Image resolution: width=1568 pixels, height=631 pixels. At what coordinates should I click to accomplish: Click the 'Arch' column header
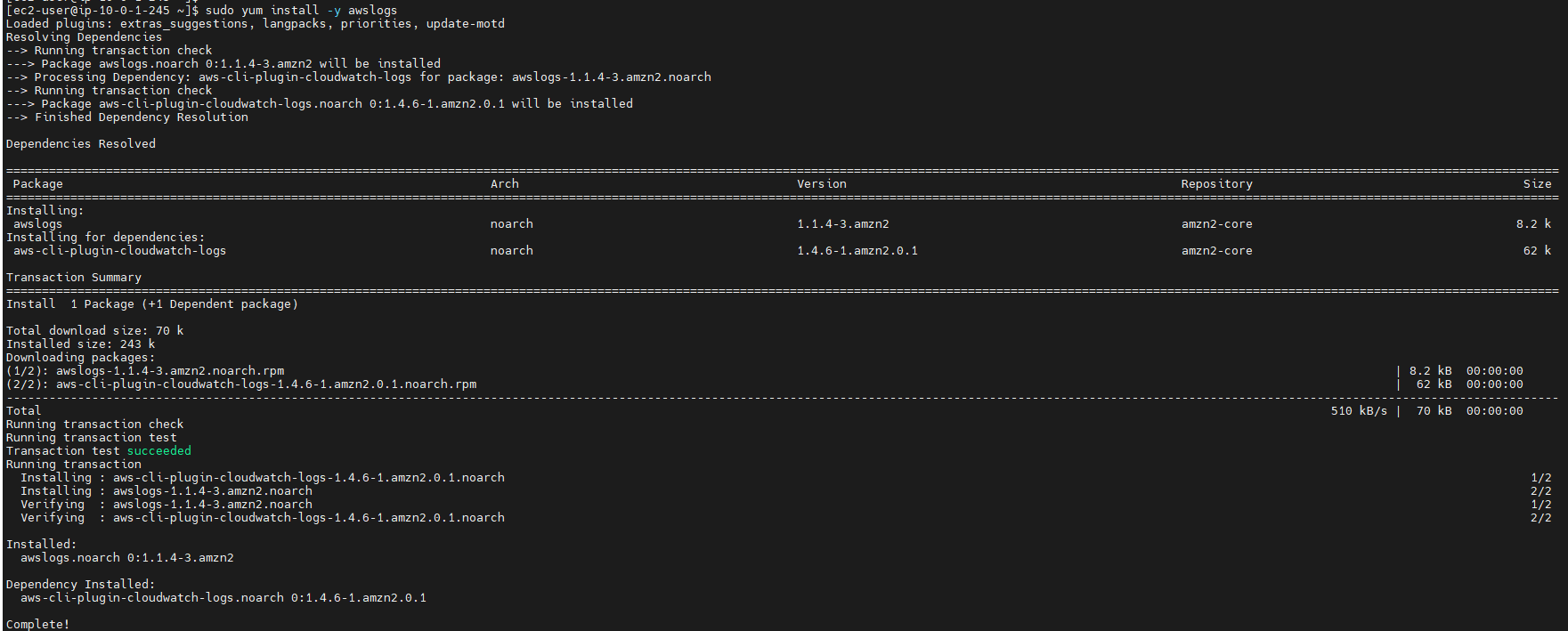coord(505,184)
